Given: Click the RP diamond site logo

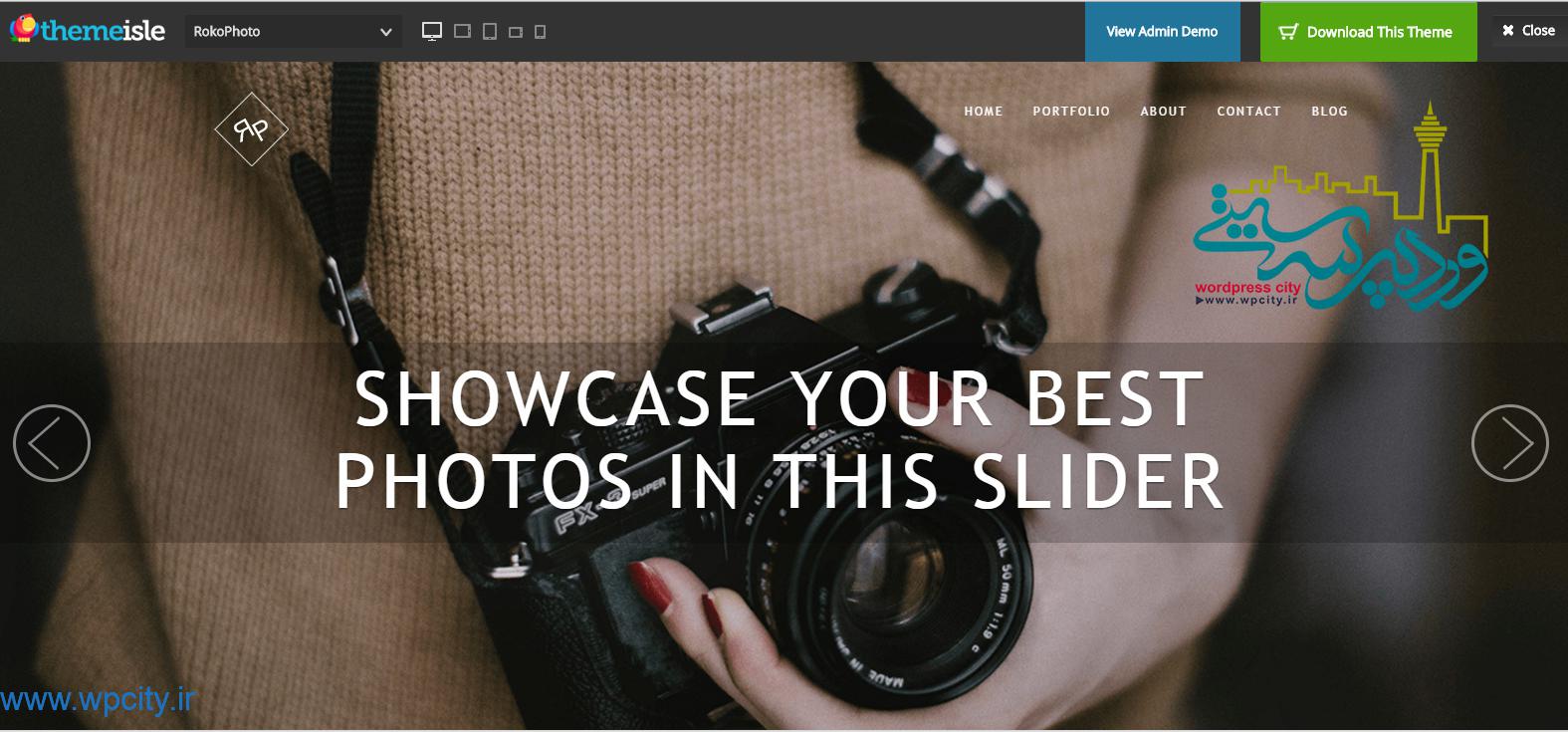Looking at the screenshot, I should tap(251, 129).
